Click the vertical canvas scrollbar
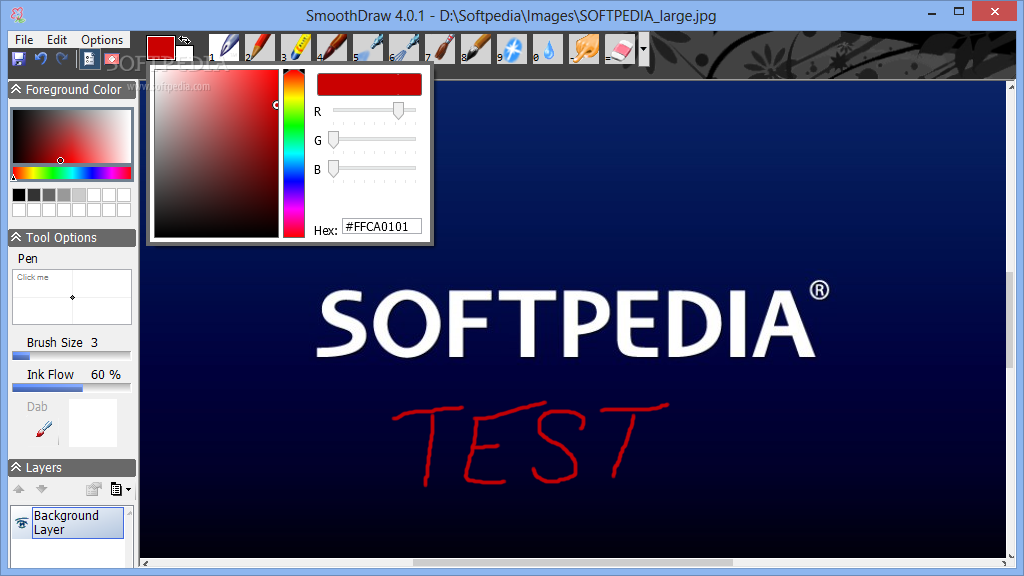The width and height of the screenshot is (1024, 576). (x=1012, y=320)
